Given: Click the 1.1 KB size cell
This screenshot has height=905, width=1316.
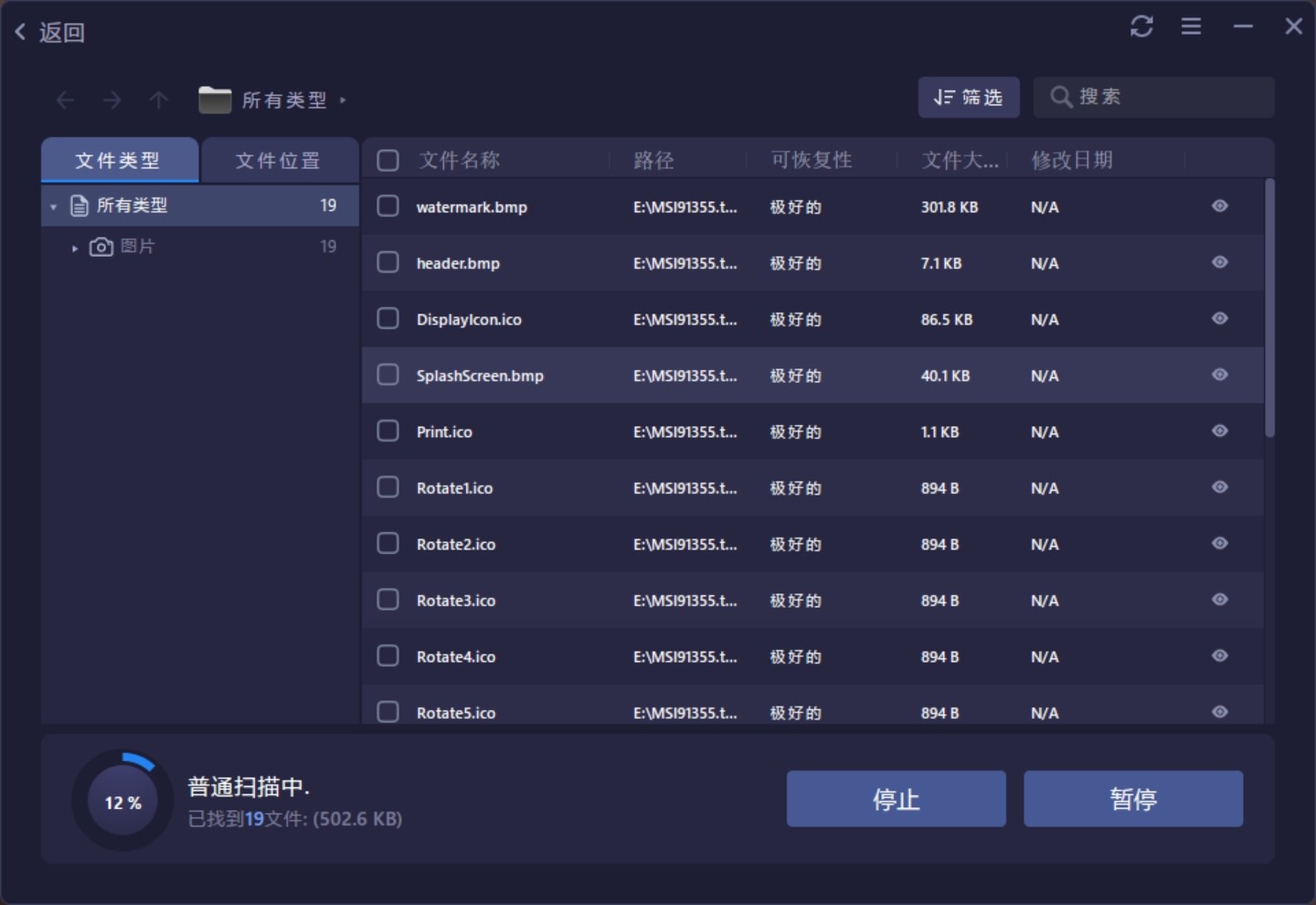Looking at the screenshot, I should [939, 432].
